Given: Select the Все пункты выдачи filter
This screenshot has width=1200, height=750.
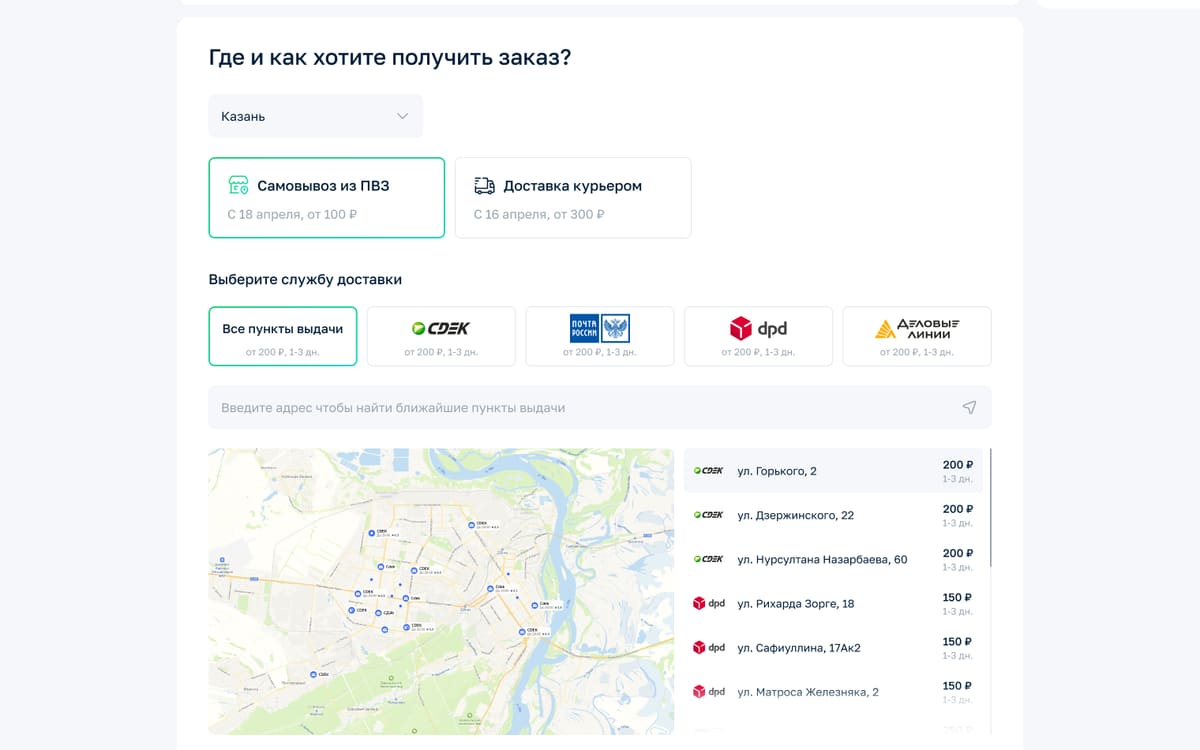Looking at the screenshot, I should point(283,337).
